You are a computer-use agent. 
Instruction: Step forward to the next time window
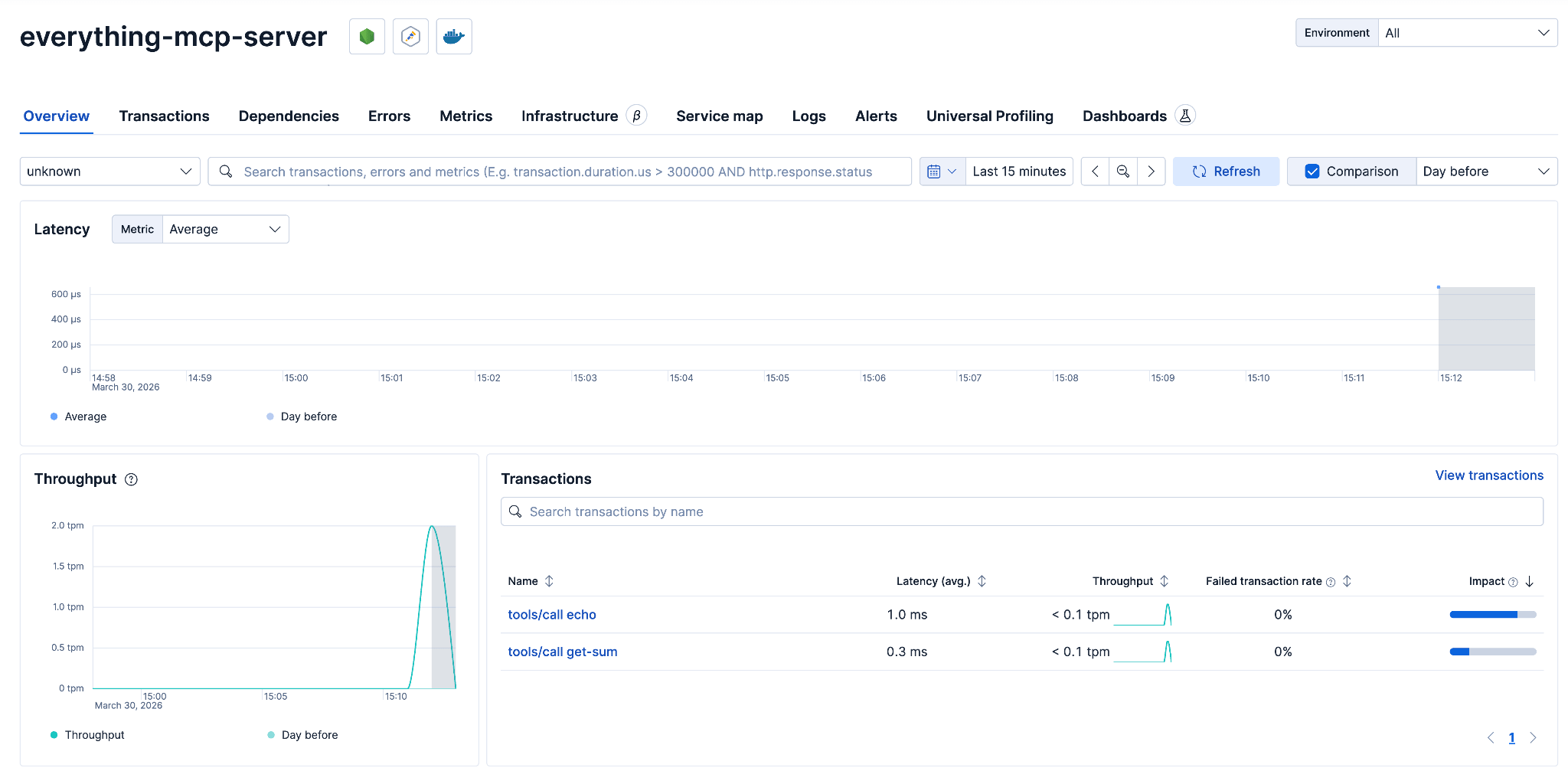[1151, 172]
